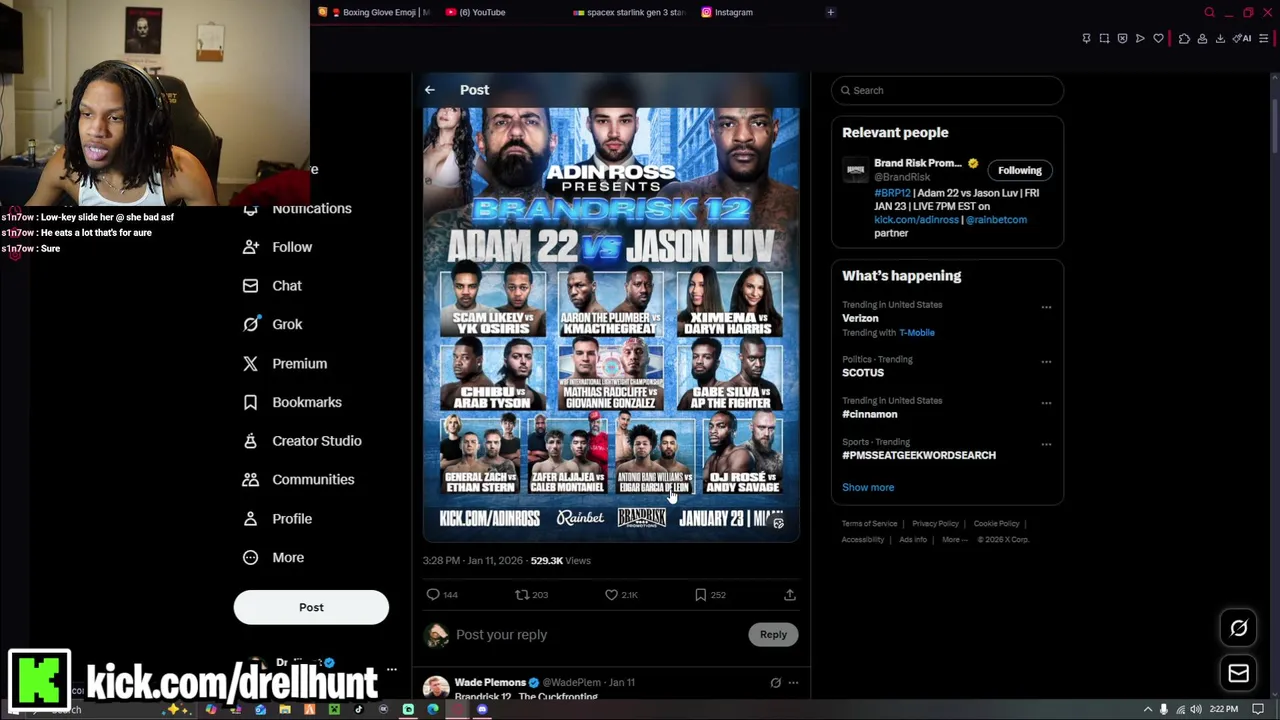Click the Grok icon in the sidebar
Screen dimensions: 1280x720
250,324
